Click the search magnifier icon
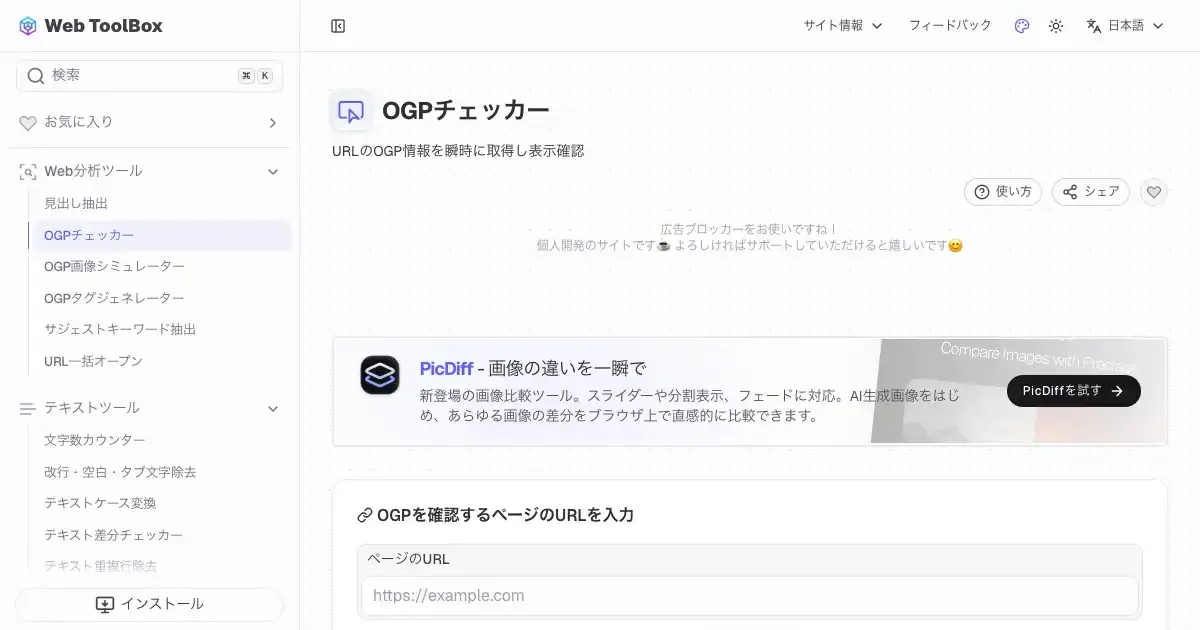The width and height of the screenshot is (1200, 630). pos(36,76)
